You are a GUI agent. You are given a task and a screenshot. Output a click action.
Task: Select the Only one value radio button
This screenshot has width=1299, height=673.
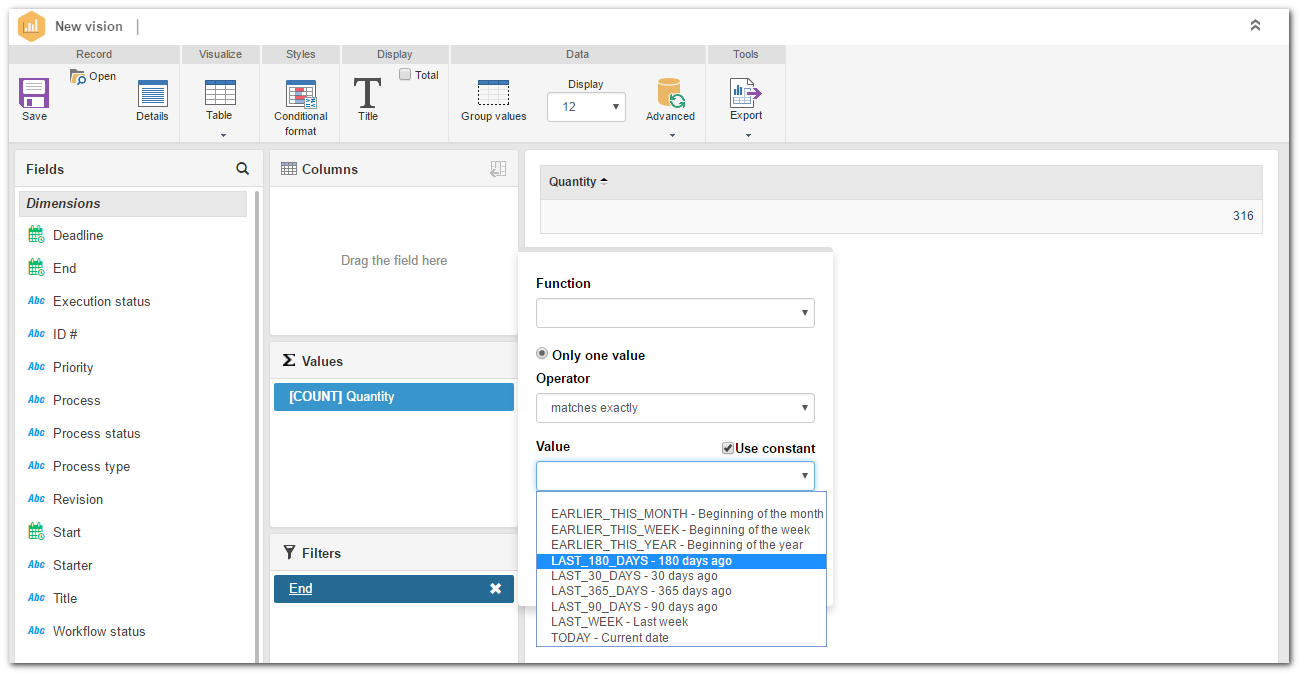[542, 354]
